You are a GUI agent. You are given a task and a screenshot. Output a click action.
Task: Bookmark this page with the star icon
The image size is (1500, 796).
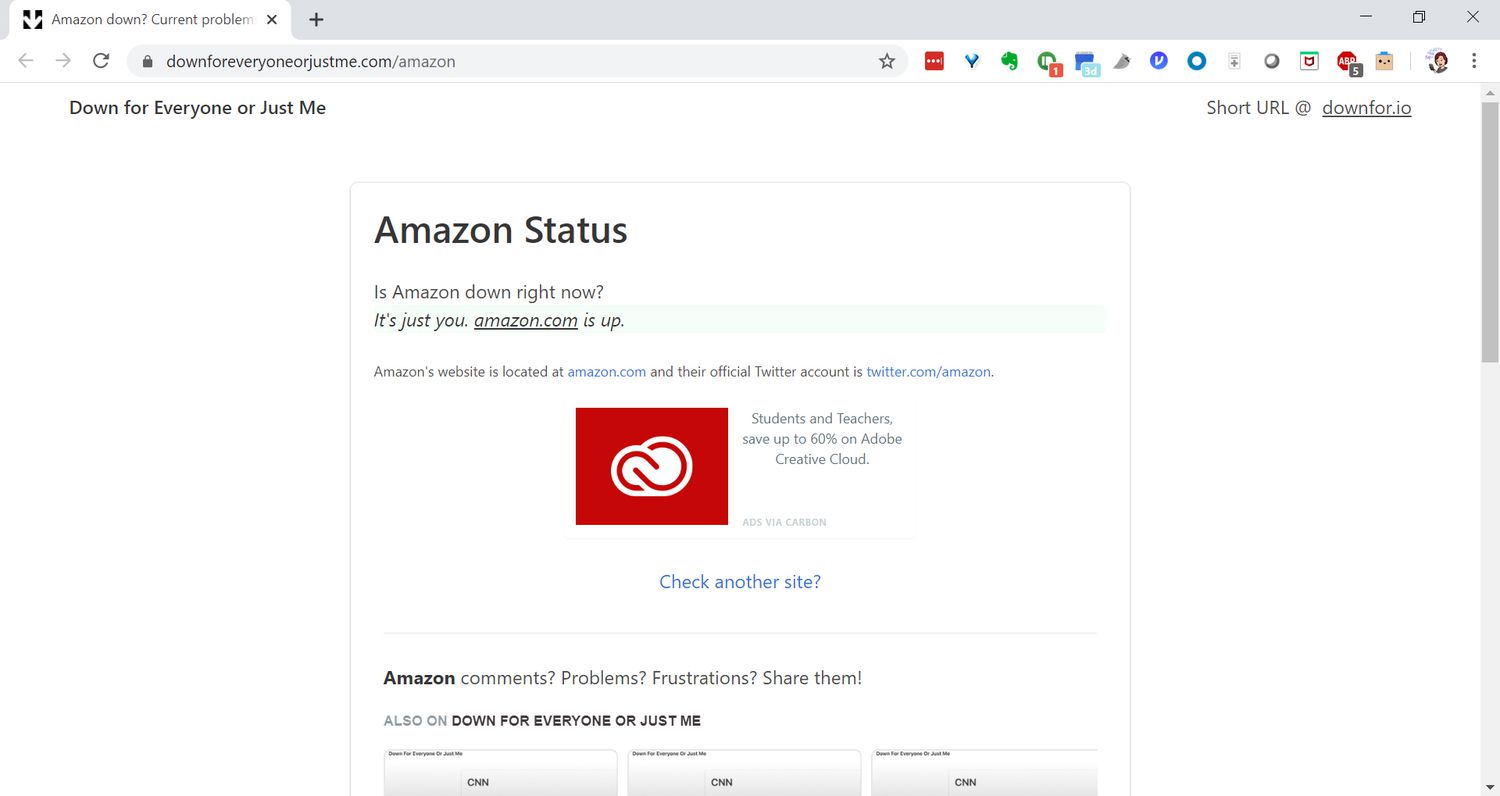pyautogui.click(x=887, y=61)
